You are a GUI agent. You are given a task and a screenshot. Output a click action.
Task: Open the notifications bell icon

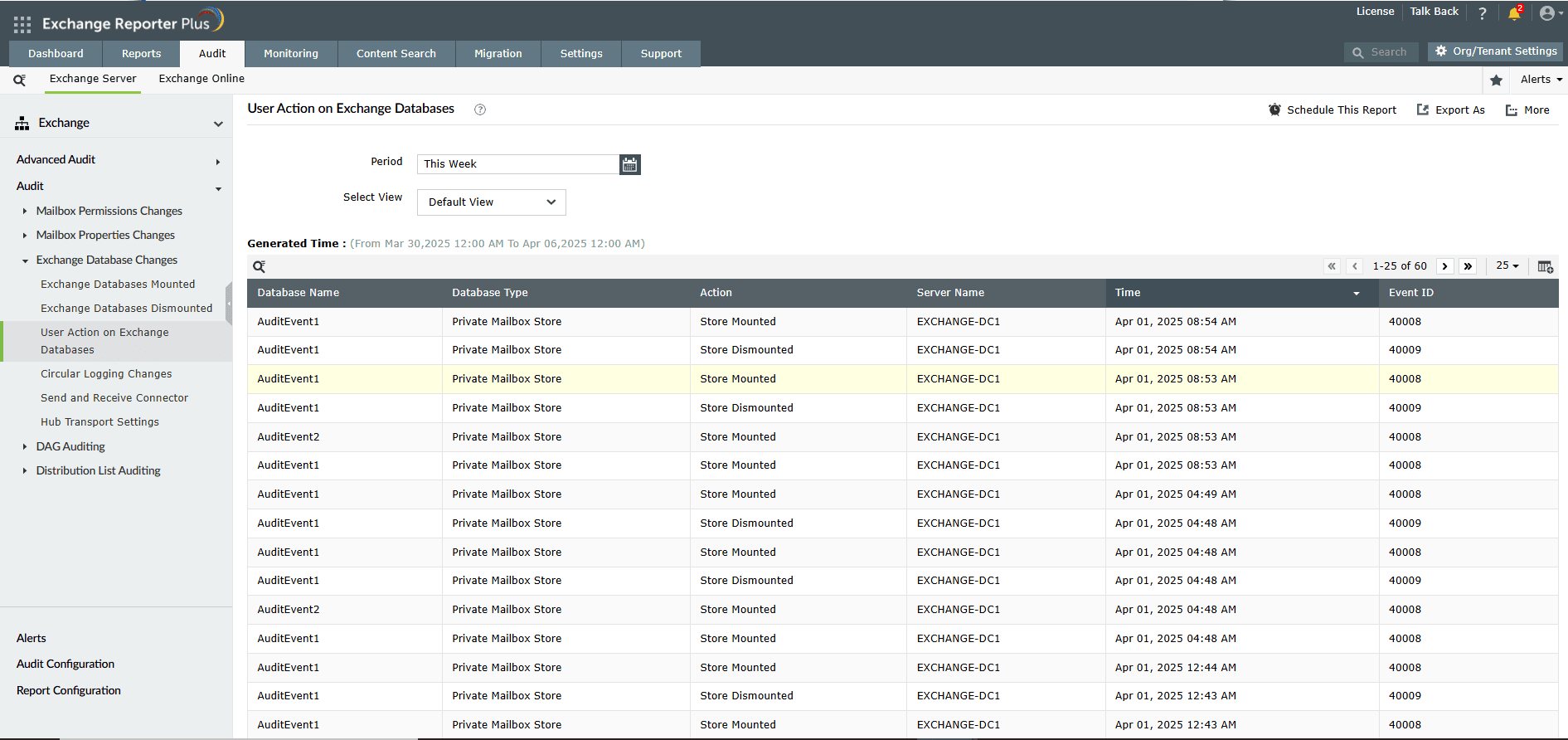pyautogui.click(x=1515, y=12)
